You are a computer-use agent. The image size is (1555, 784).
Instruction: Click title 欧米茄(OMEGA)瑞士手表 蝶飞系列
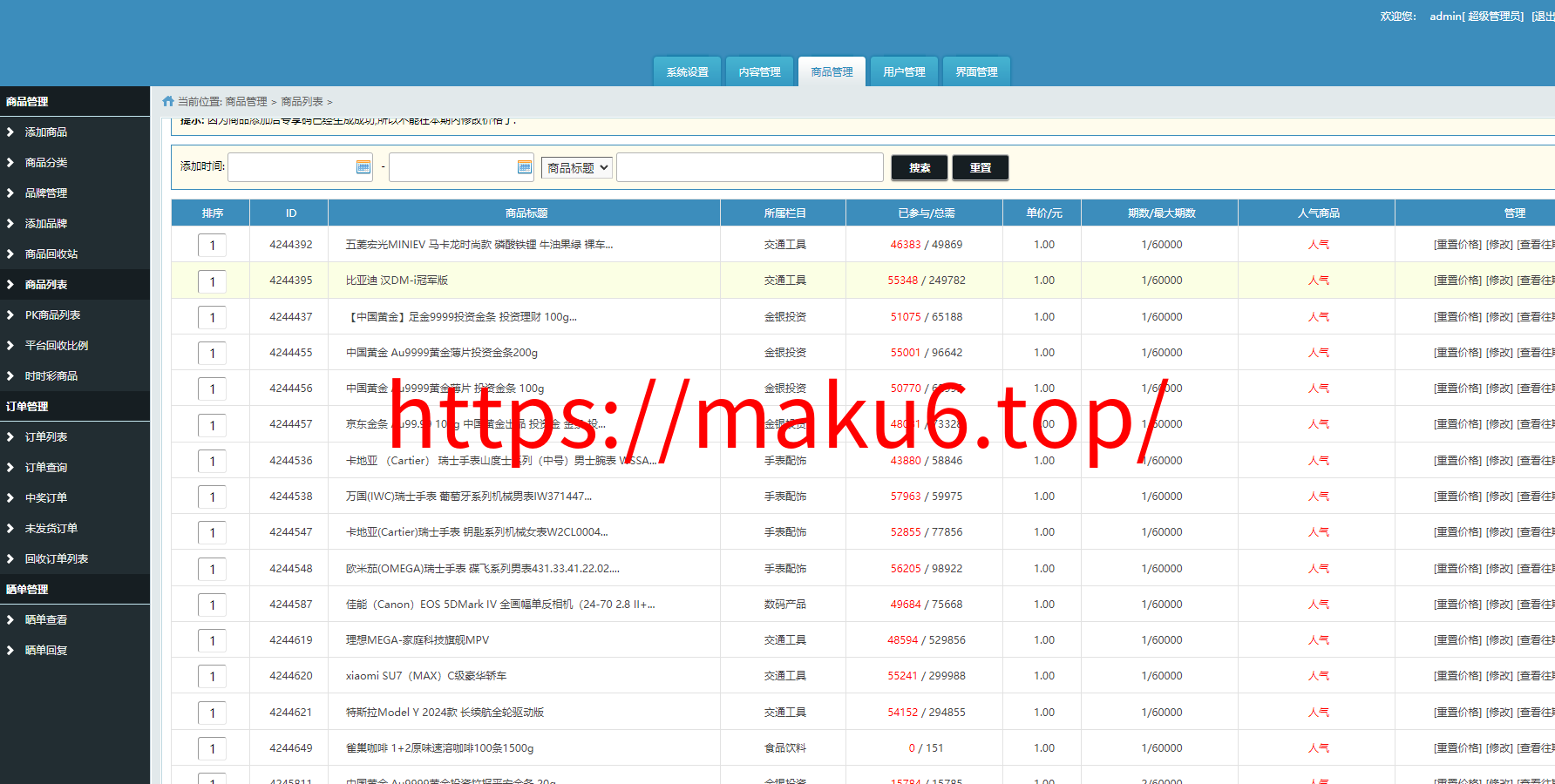point(483,569)
